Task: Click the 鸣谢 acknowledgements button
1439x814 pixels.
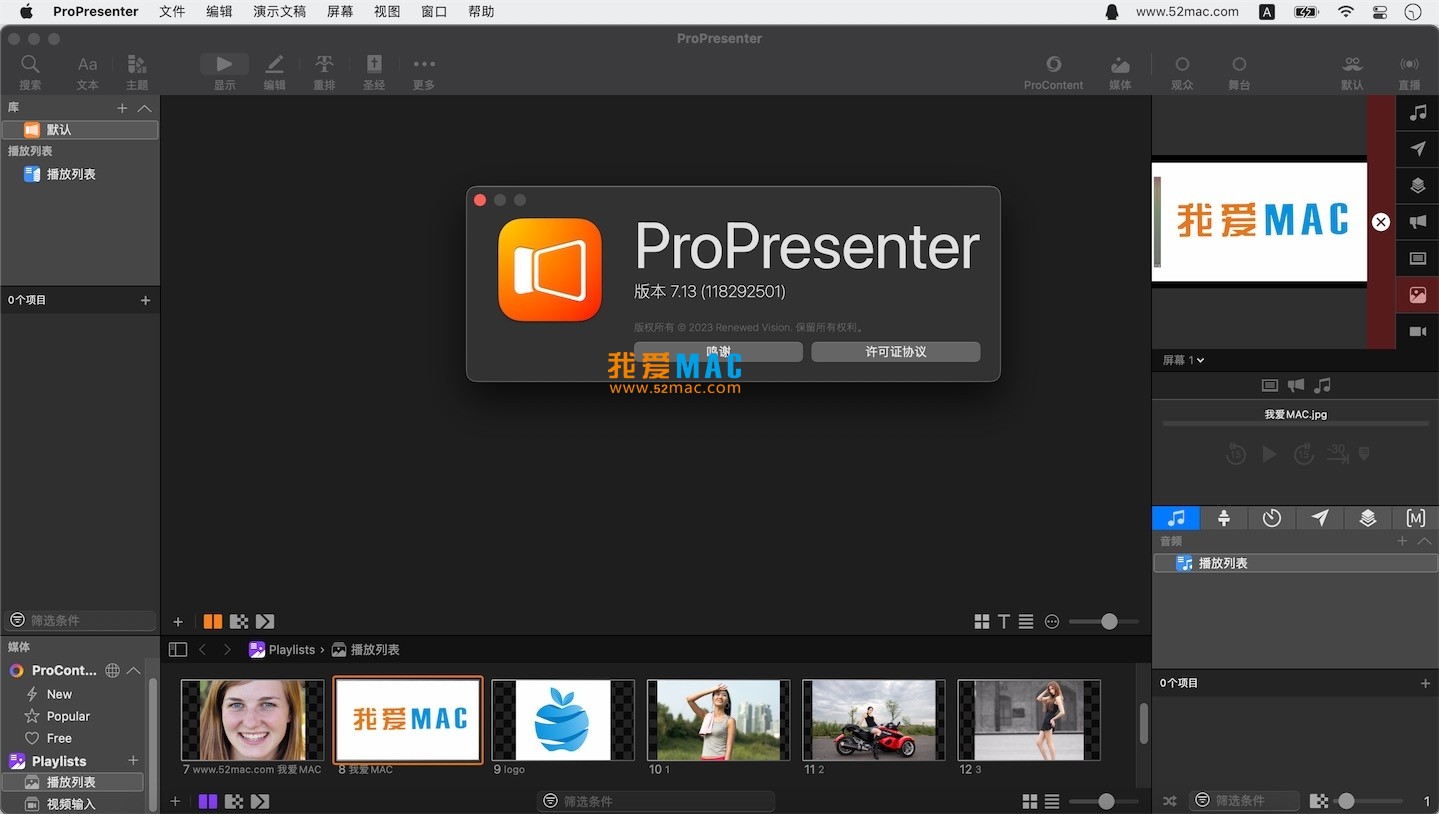Action: click(x=718, y=352)
